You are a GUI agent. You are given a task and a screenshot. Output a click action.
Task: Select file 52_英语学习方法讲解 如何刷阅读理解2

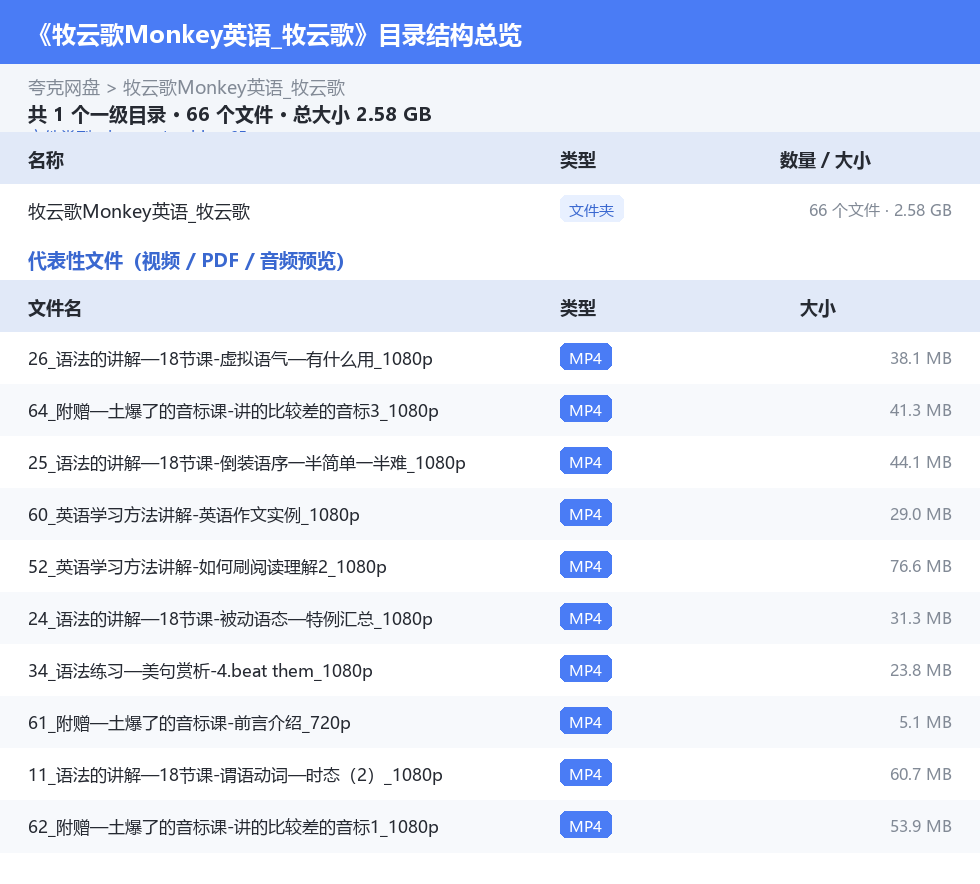(x=208, y=566)
